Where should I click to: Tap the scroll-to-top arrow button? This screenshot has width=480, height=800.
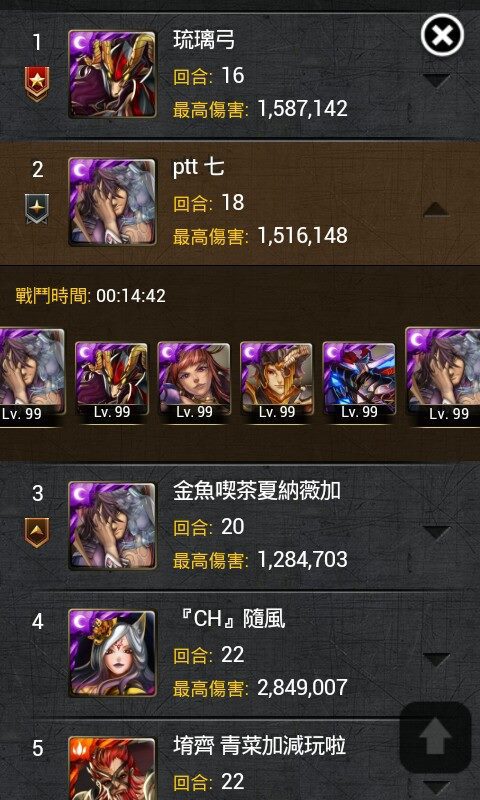[x=435, y=737]
